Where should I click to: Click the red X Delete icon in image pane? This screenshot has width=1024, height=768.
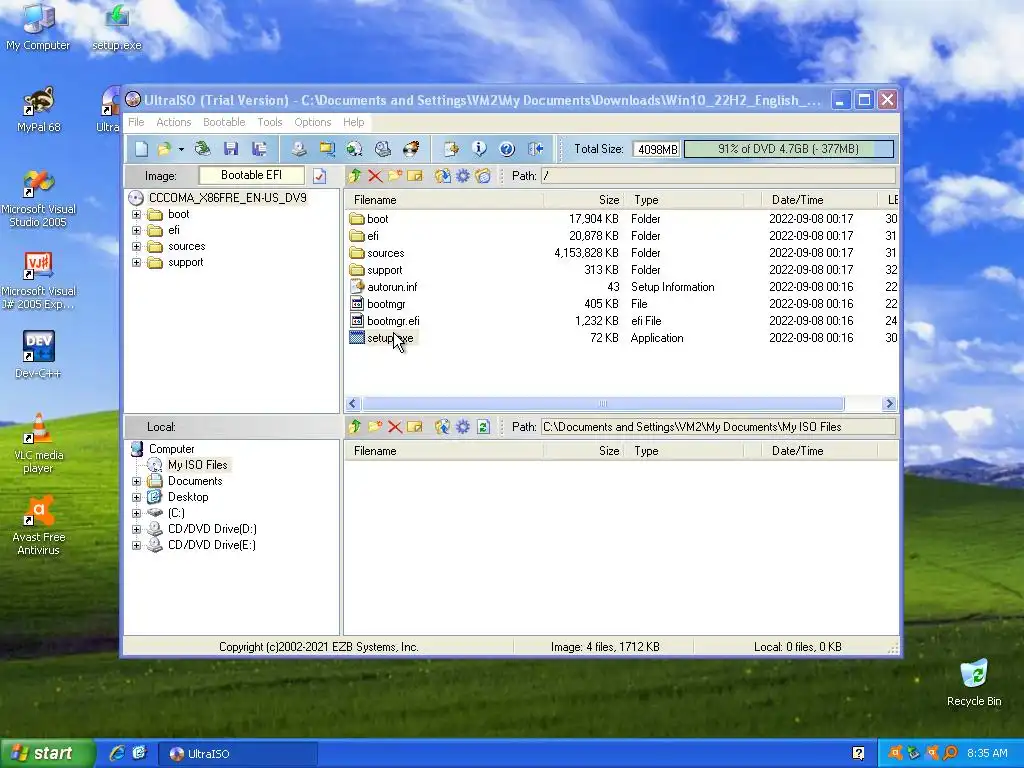point(375,176)
